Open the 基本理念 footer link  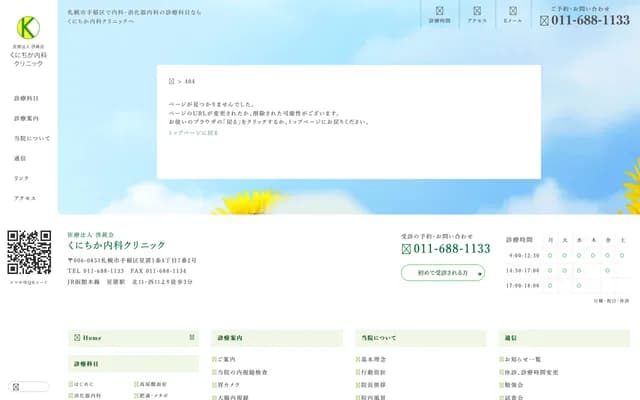pyautogui.click(x=374, y=359)
